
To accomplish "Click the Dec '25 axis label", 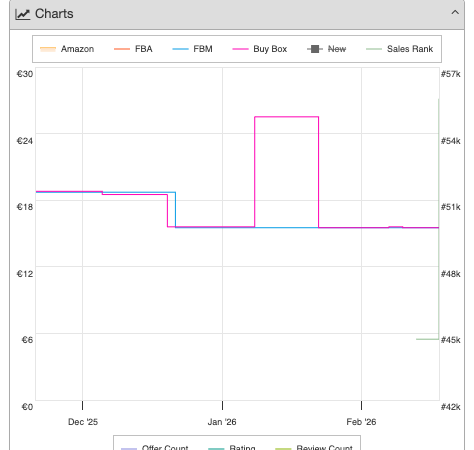I will click(83, 422).
